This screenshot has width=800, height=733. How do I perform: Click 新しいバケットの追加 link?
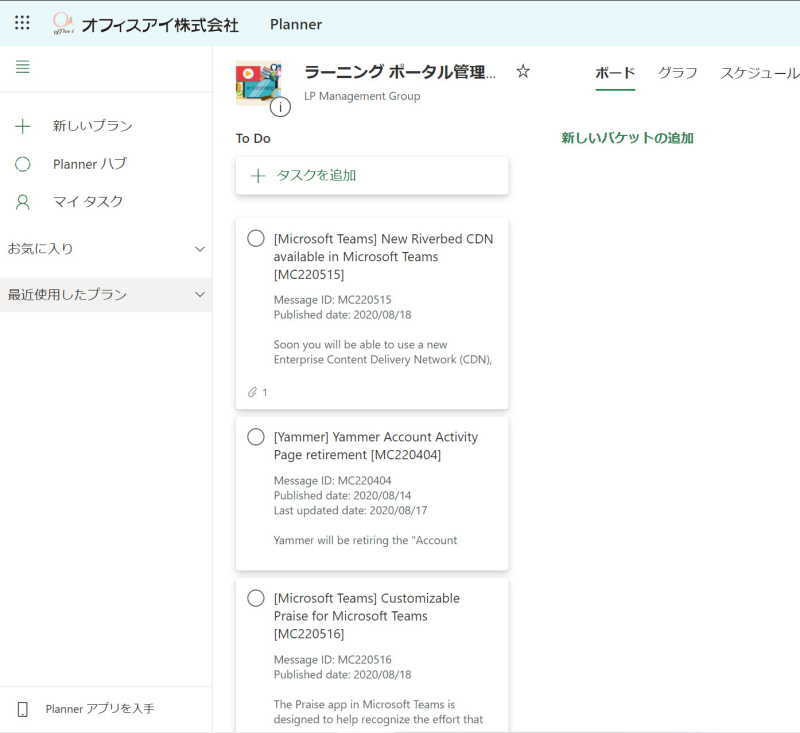[x=627, y=138]
